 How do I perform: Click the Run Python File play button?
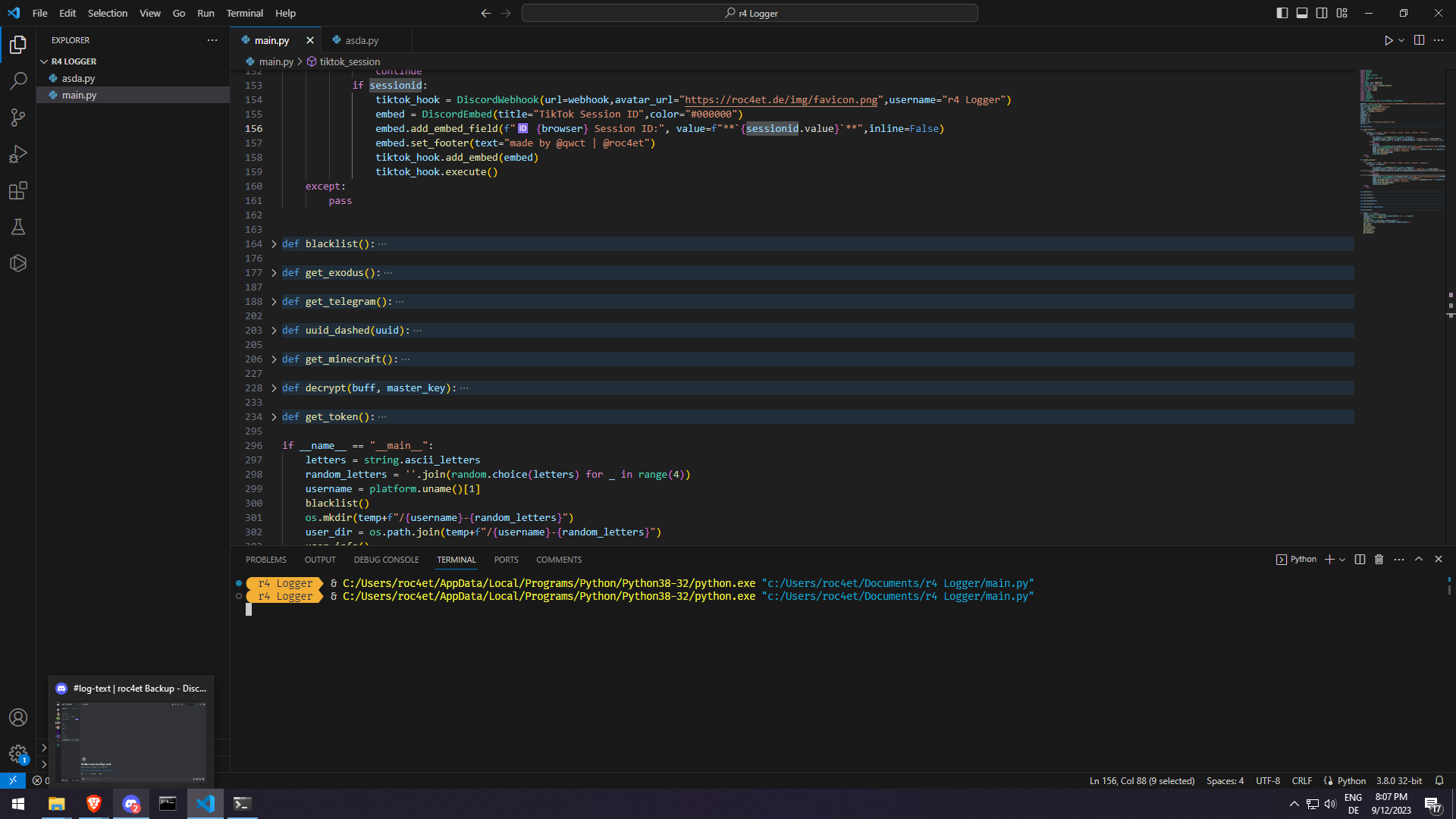(x=1388, y=40)
